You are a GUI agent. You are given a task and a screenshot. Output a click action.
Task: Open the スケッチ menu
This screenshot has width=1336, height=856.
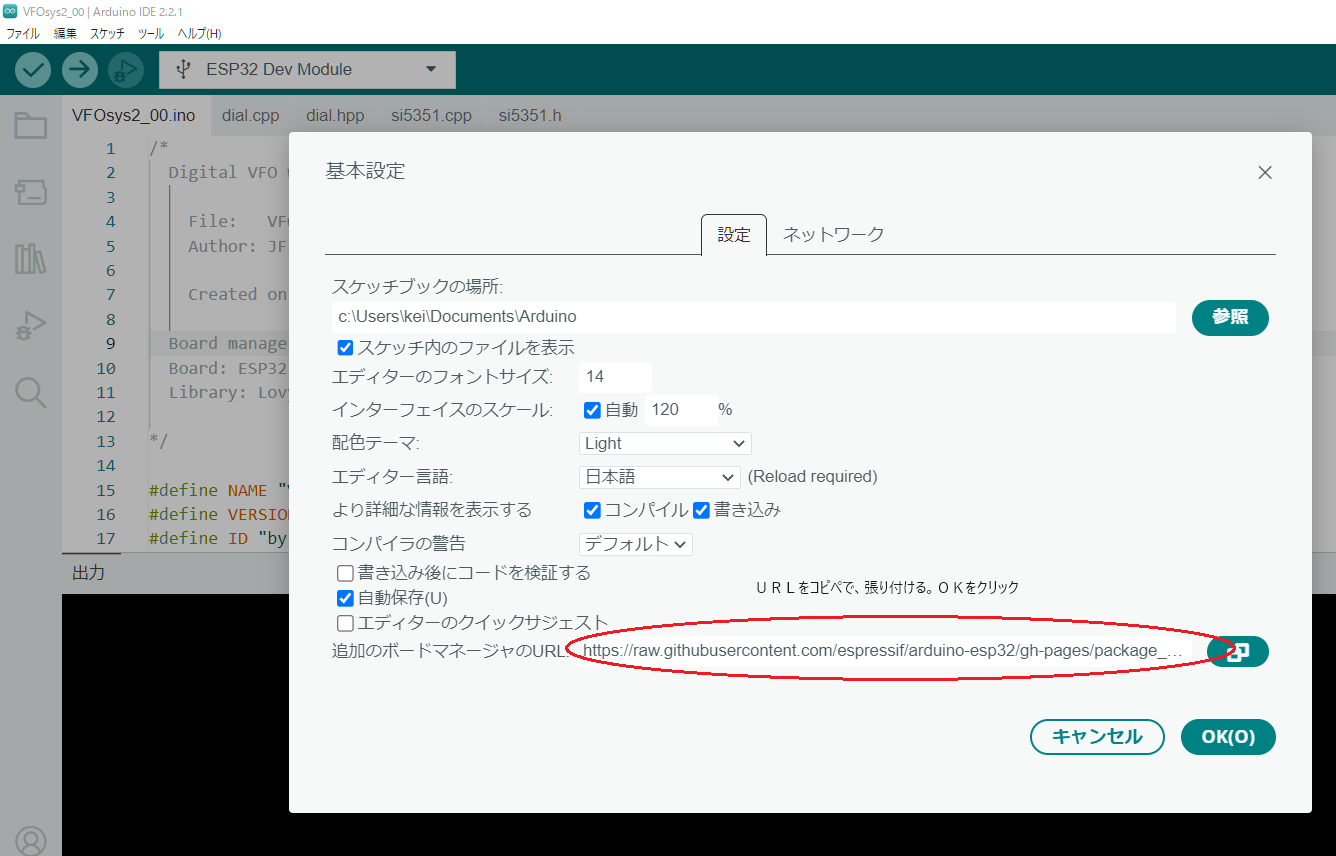tap(107, 33)
